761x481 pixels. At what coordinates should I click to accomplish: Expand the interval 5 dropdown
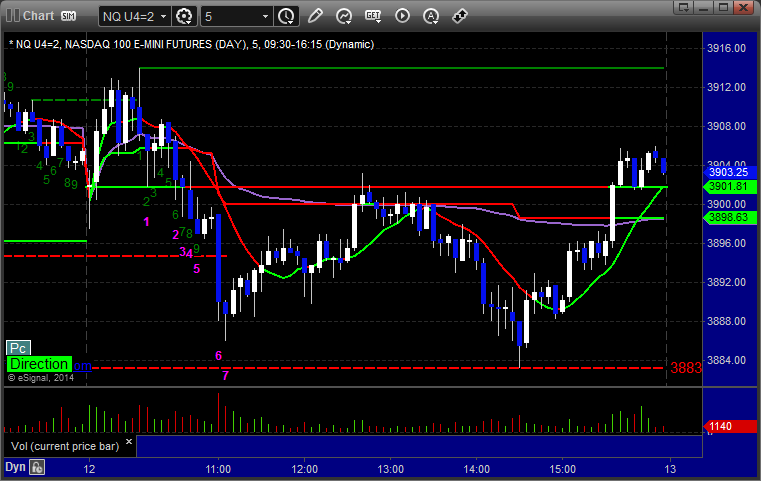(265, 17)
